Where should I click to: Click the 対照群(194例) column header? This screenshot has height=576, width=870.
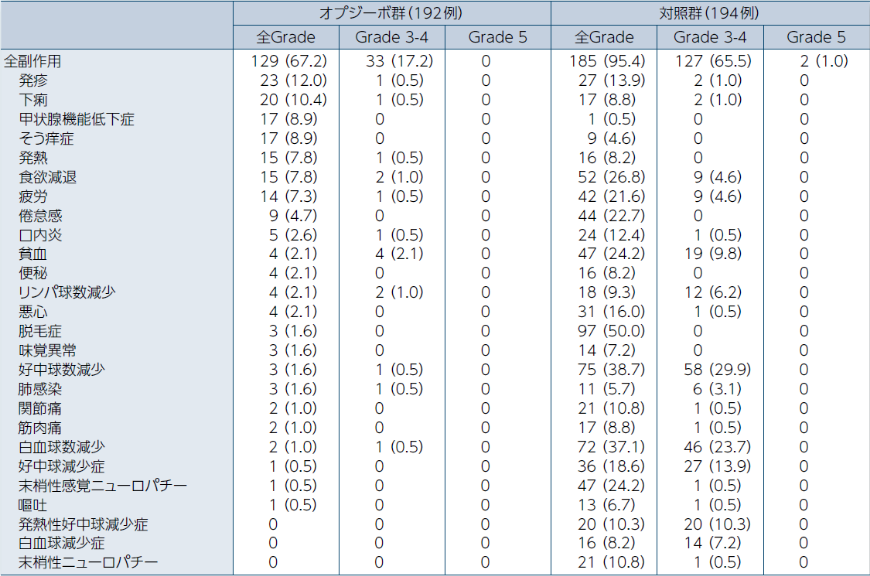[x=709, y=13]
